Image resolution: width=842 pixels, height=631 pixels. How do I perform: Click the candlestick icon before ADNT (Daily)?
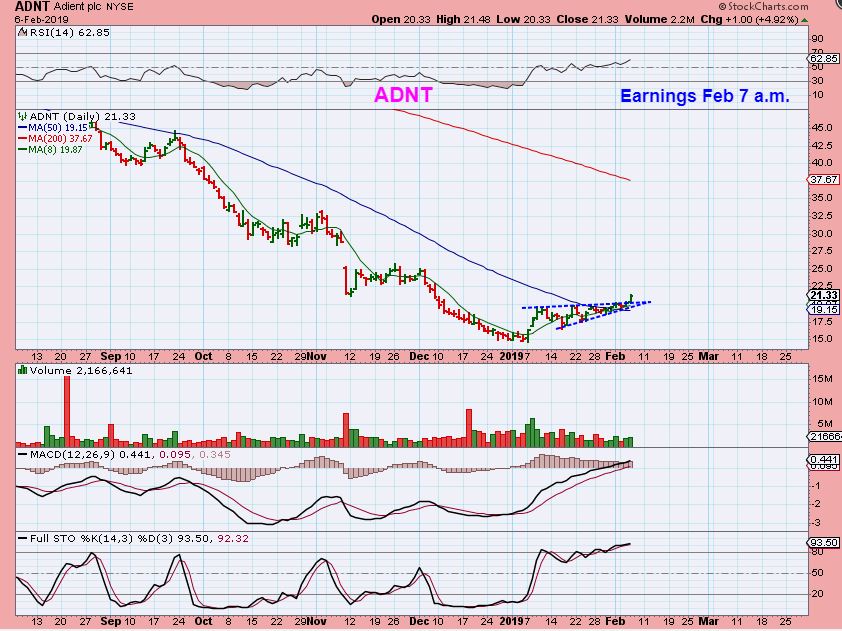click(x=23, y=116)
